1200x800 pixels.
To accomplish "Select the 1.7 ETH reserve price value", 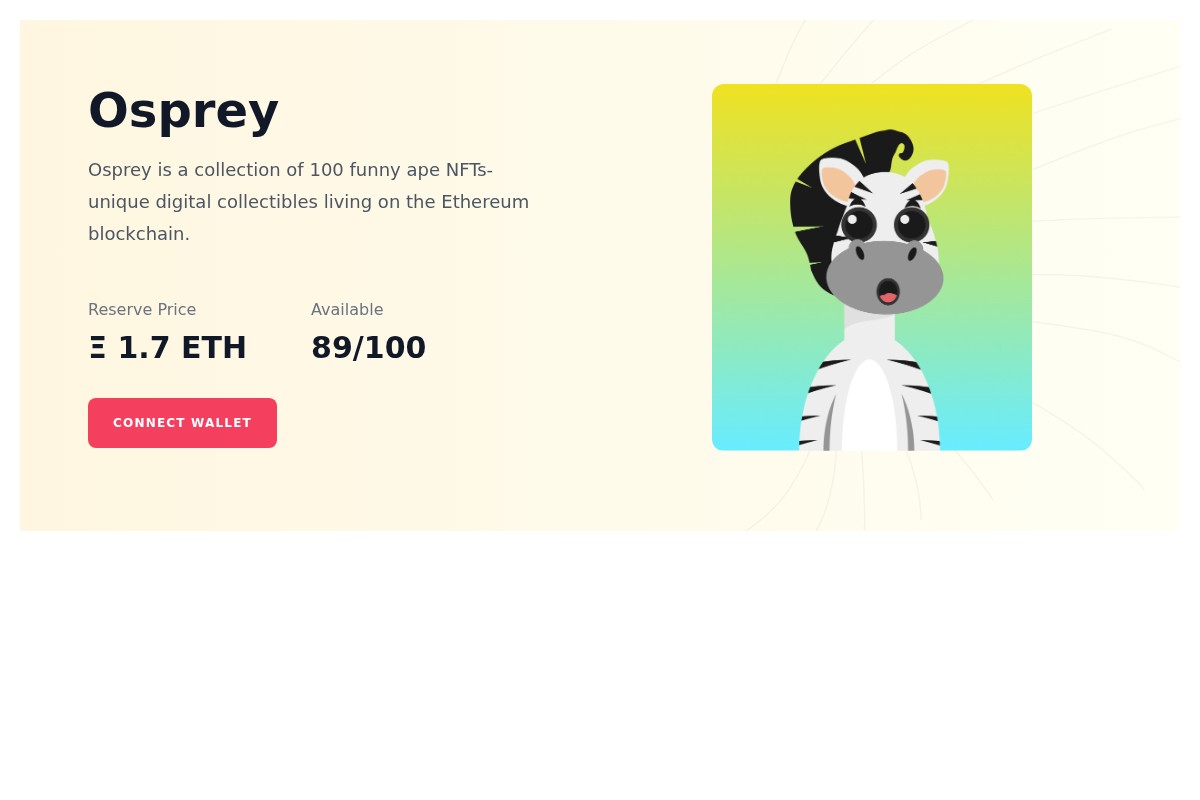I will coord(182,348).
